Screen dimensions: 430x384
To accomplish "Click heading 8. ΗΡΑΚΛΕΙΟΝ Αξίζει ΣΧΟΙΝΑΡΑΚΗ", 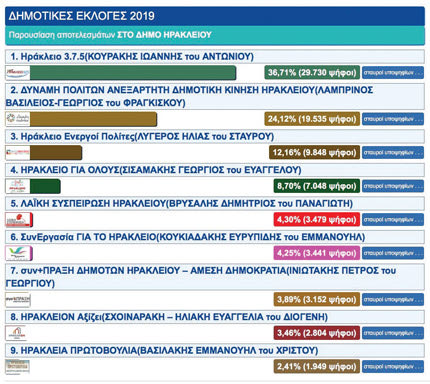I will [215, 317].
